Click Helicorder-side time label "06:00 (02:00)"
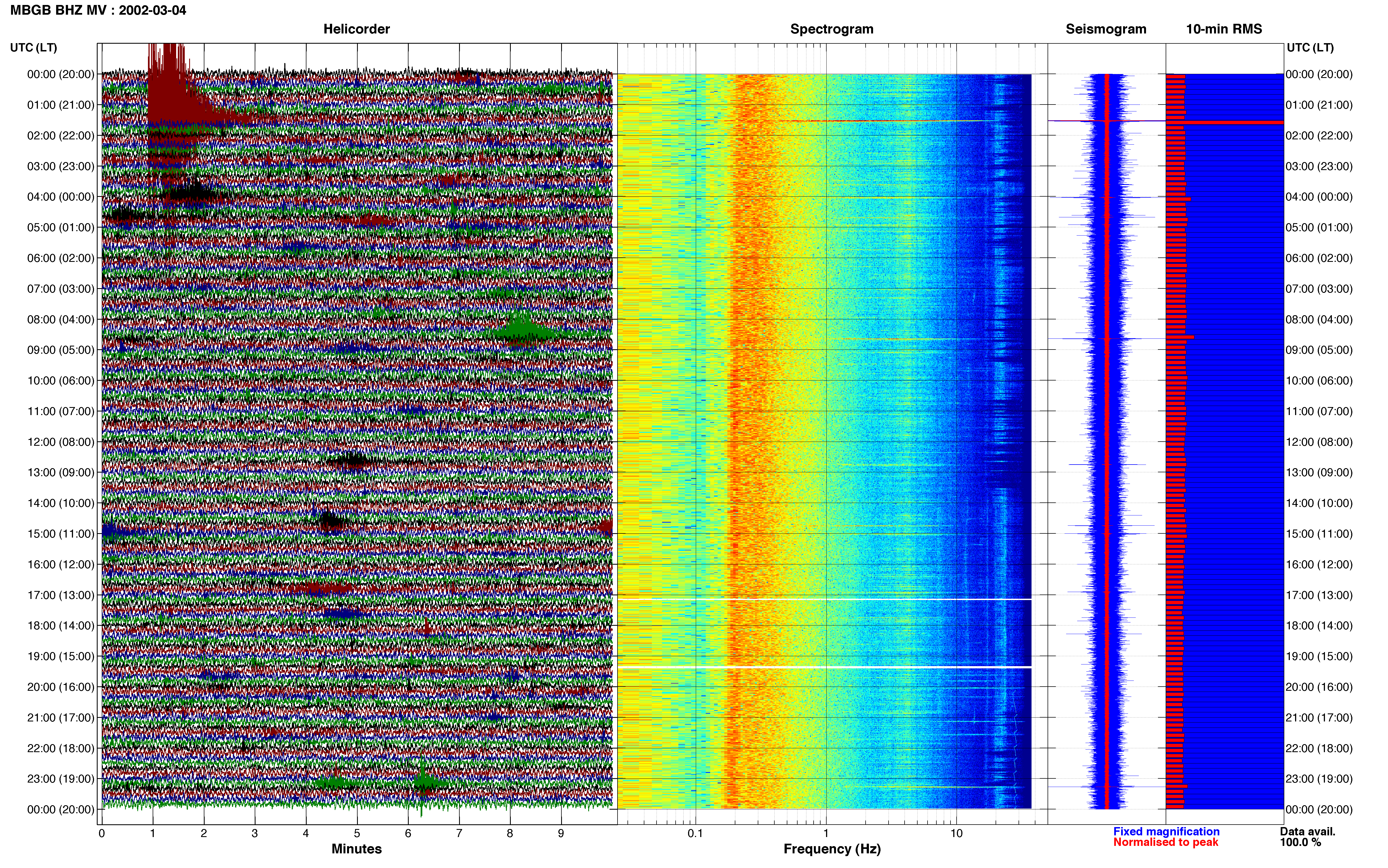 coord(61,258)
